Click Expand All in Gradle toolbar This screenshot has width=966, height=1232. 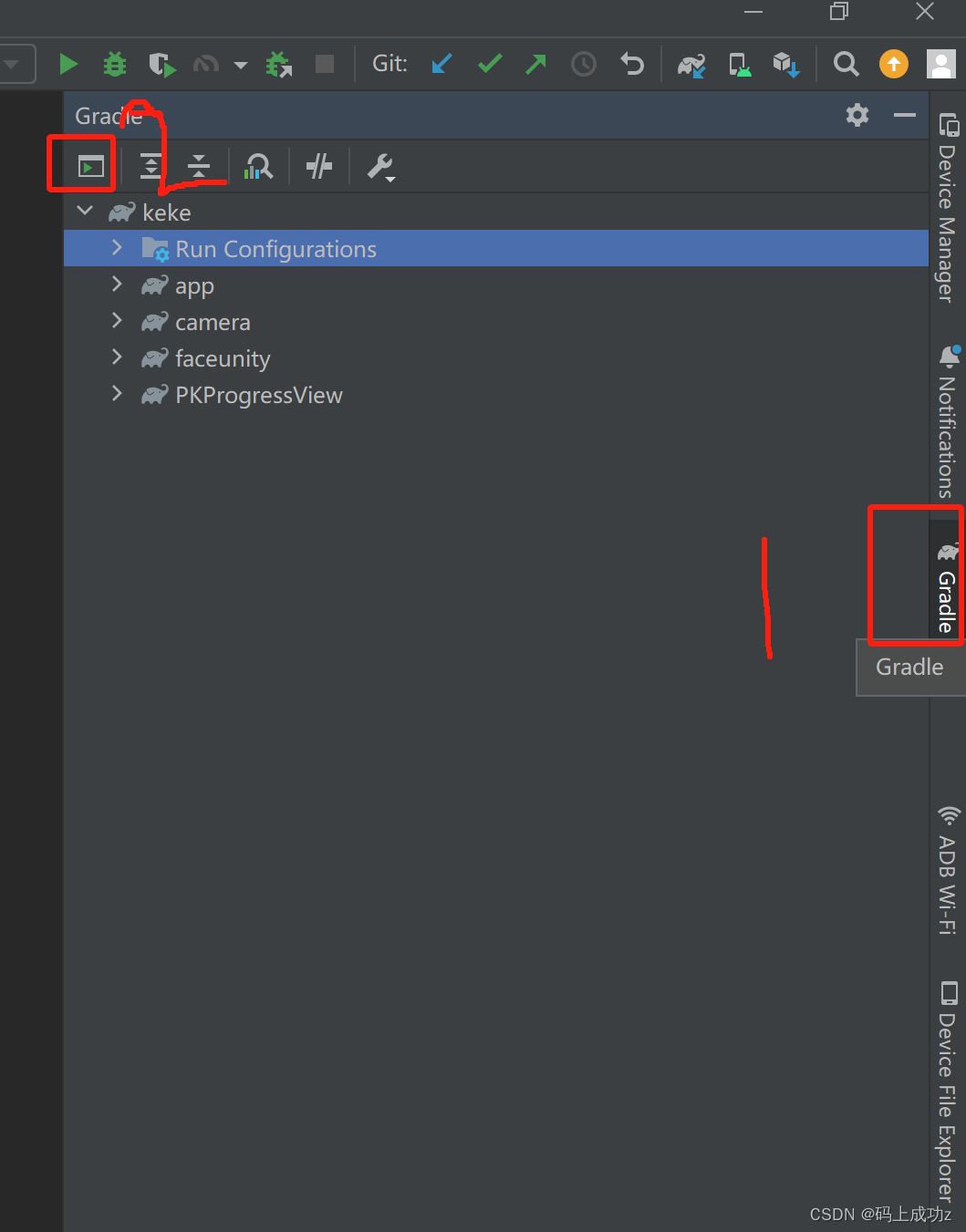click(151, 166)
